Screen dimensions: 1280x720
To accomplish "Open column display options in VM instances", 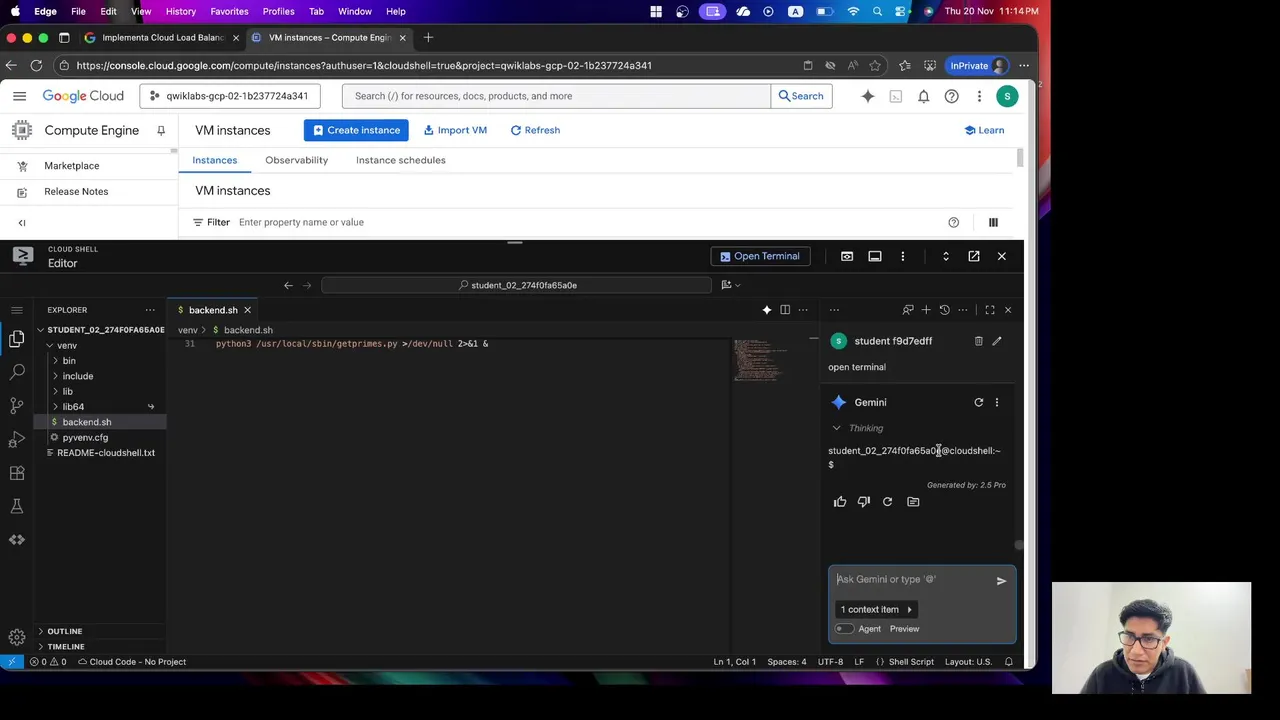I will pos(993,222).
